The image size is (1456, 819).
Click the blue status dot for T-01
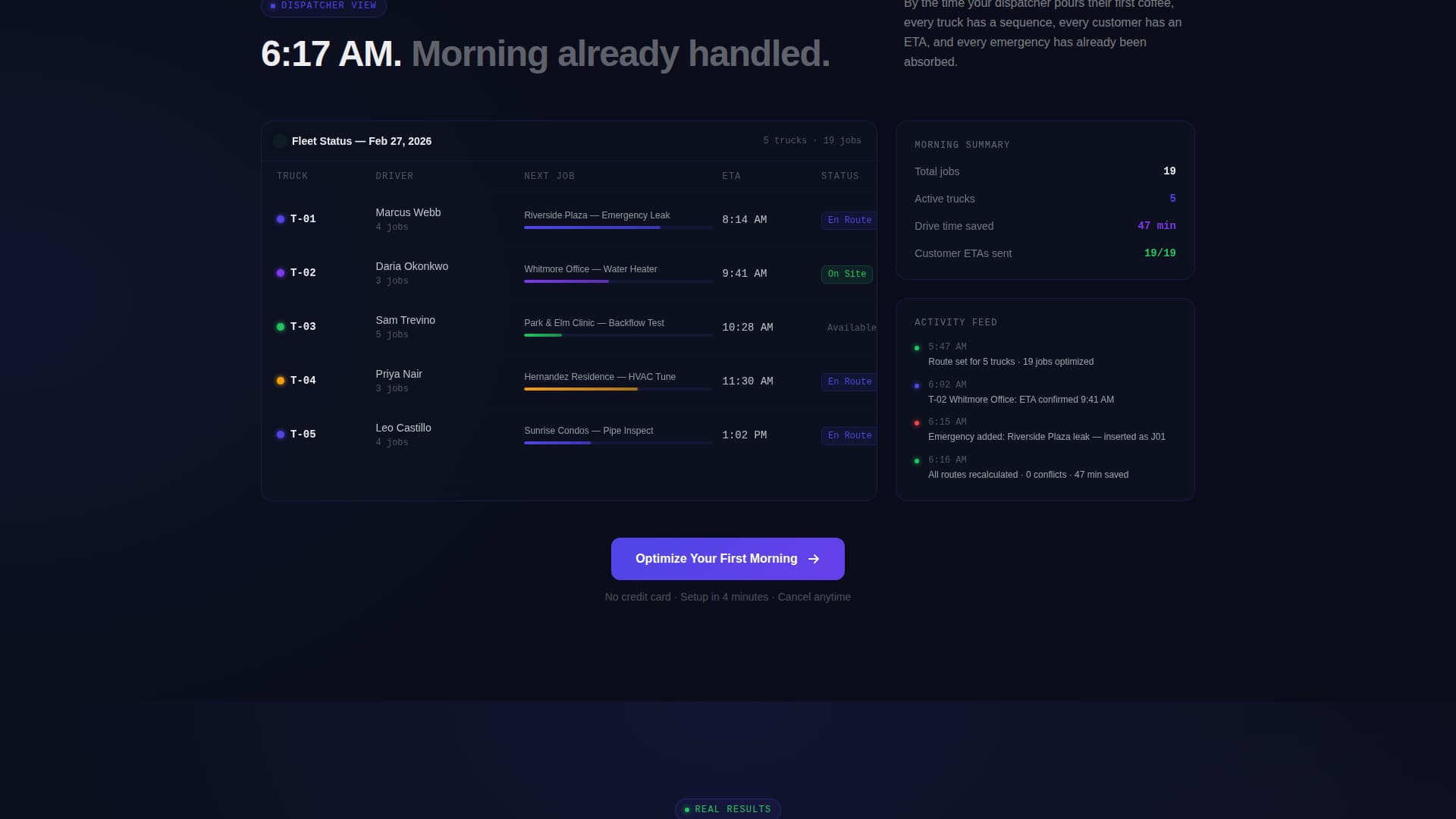(281, 219)
